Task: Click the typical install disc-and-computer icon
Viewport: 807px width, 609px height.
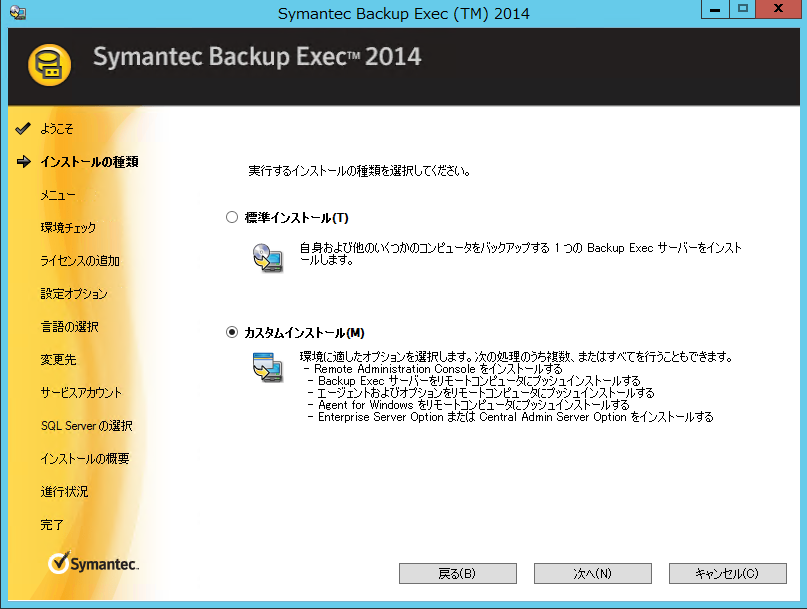Action: point(268,258)
